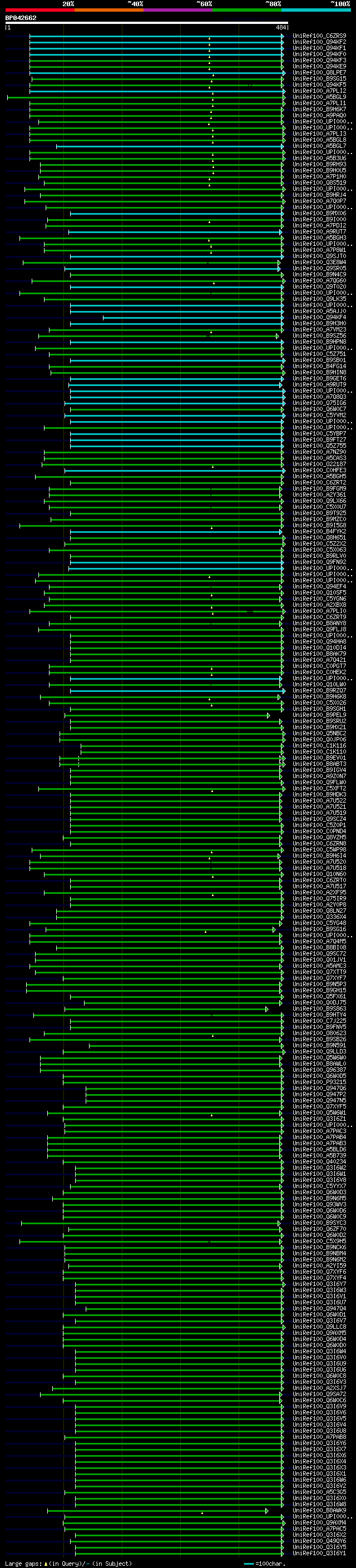Select hit label UniRef100_B9HDK3
Screen dimensions: 356x1568
tap(319, 794)
